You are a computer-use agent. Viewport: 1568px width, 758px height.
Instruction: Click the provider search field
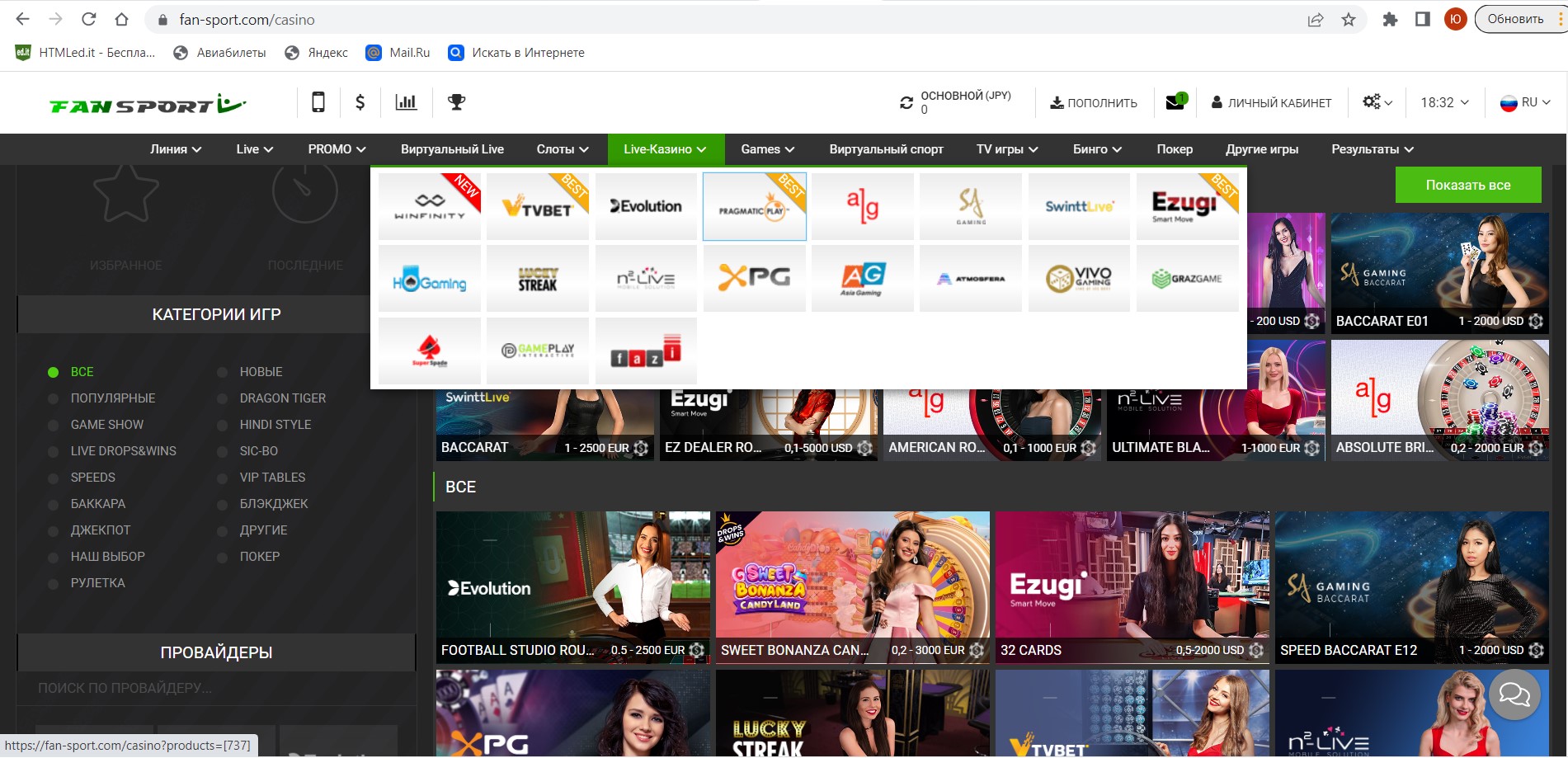pos(216,688)
